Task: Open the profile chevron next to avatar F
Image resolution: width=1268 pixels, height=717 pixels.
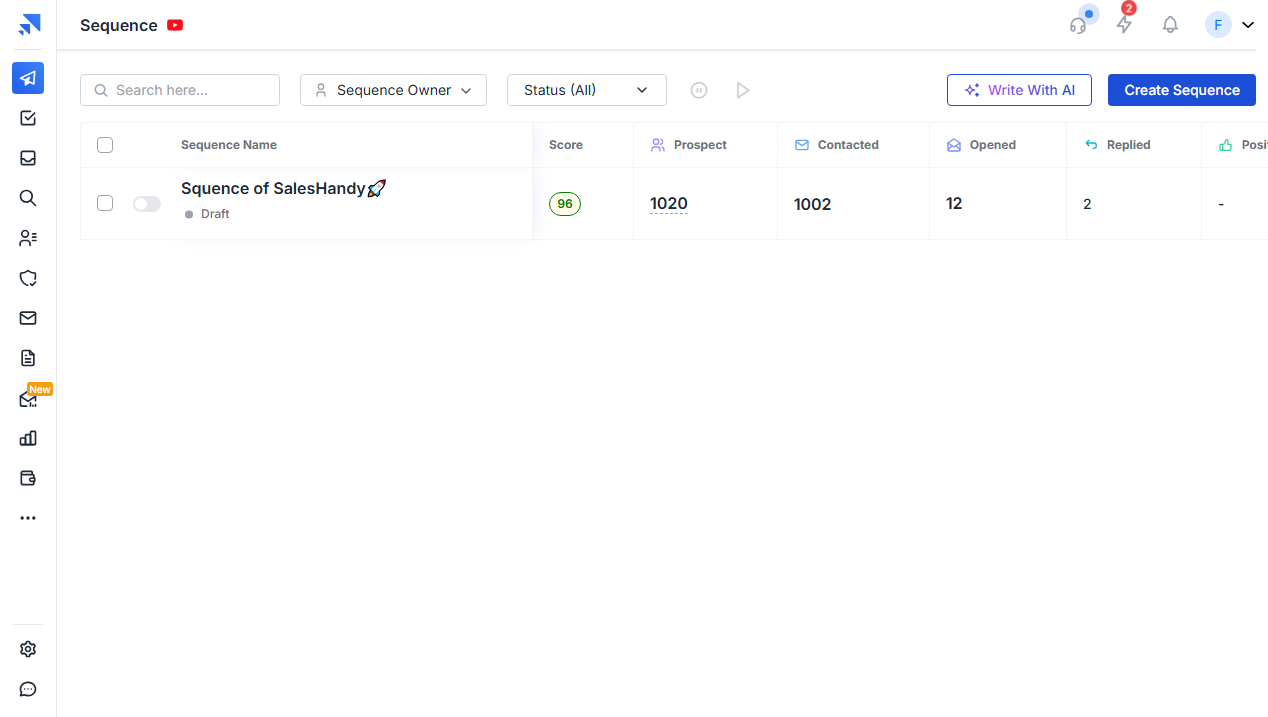Action: 1247,24
